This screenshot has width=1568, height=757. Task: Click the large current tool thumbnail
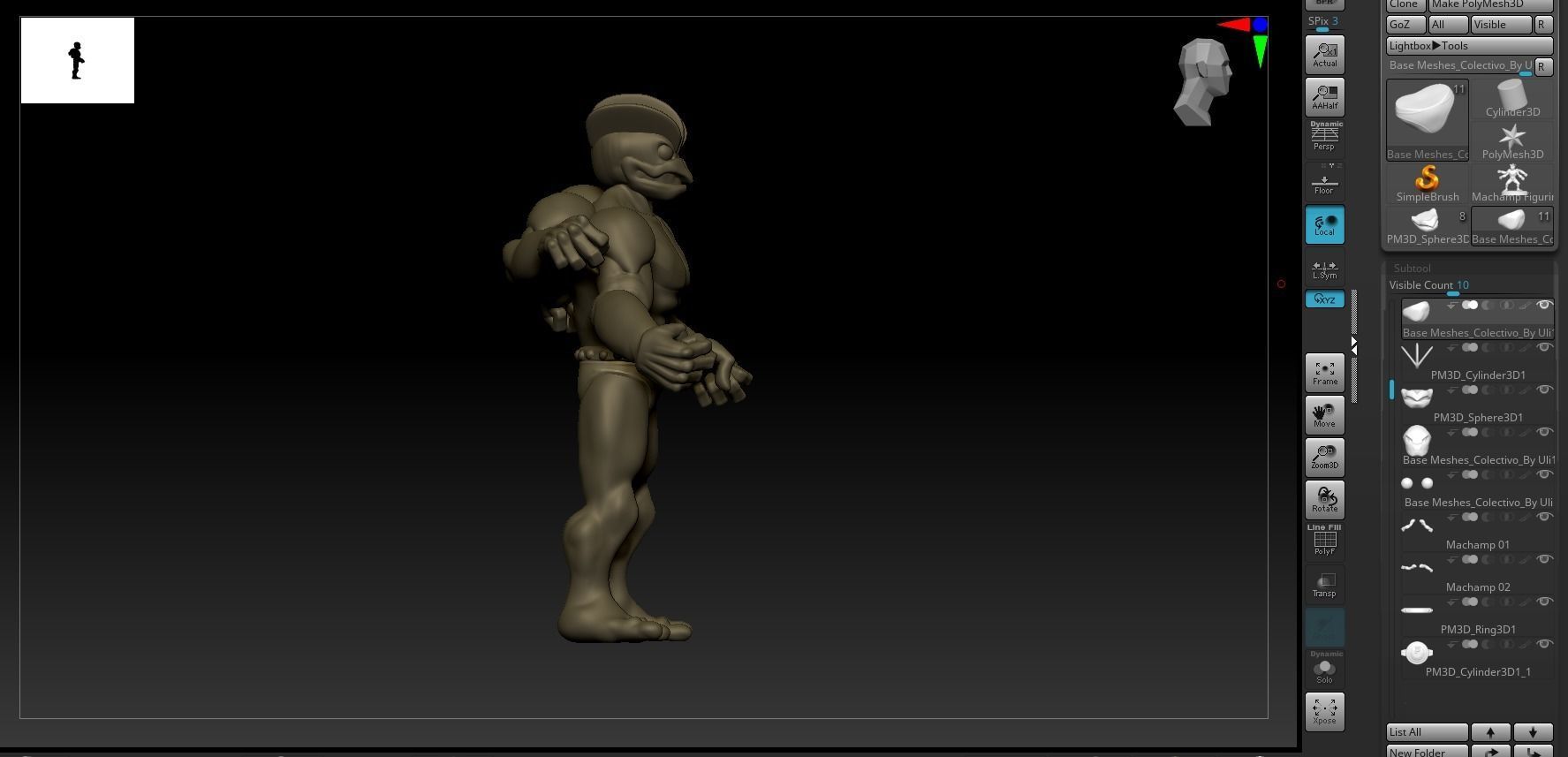1428,119
